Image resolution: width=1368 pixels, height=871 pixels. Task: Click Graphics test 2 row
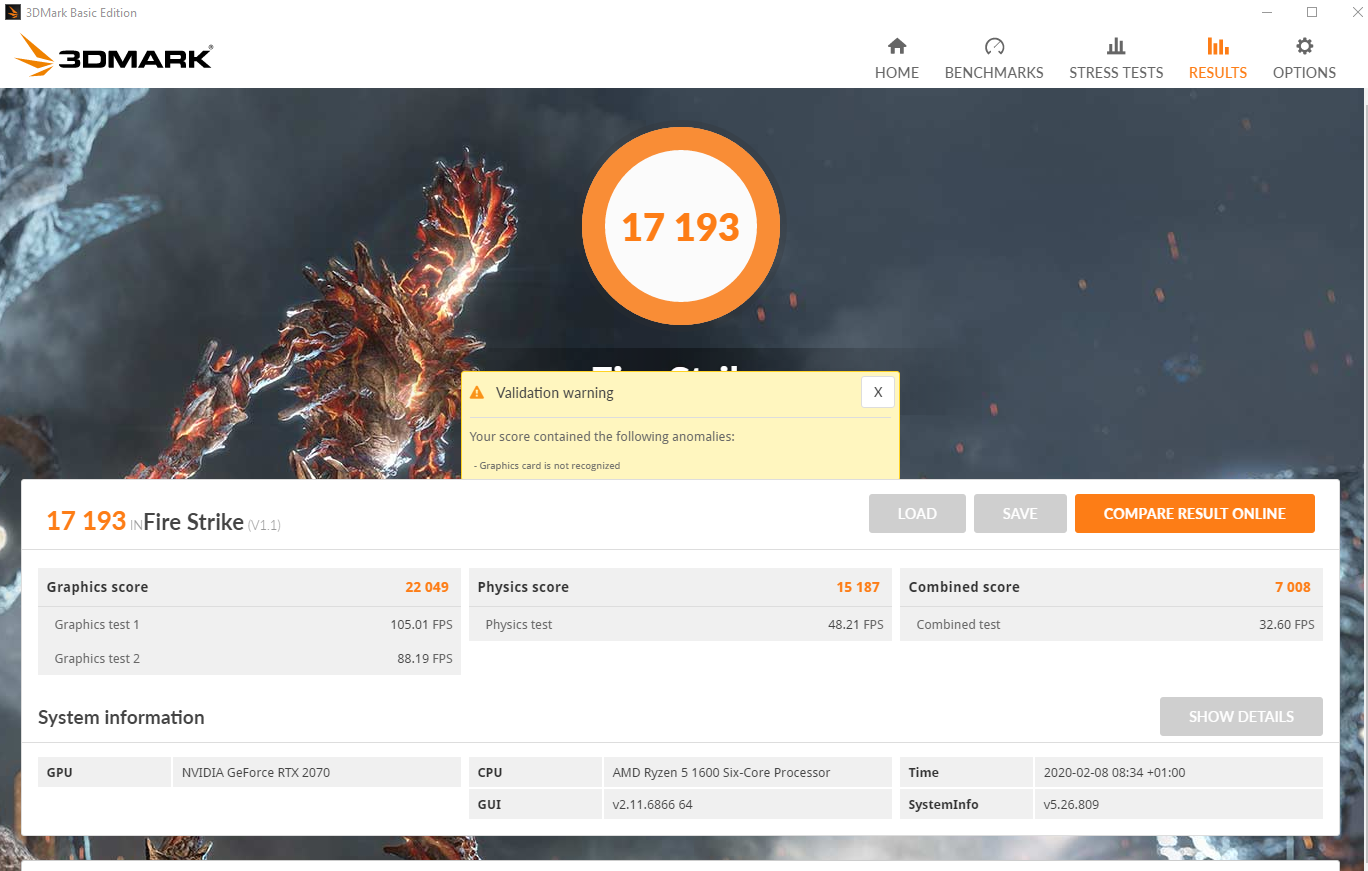[x=250, y=659]
